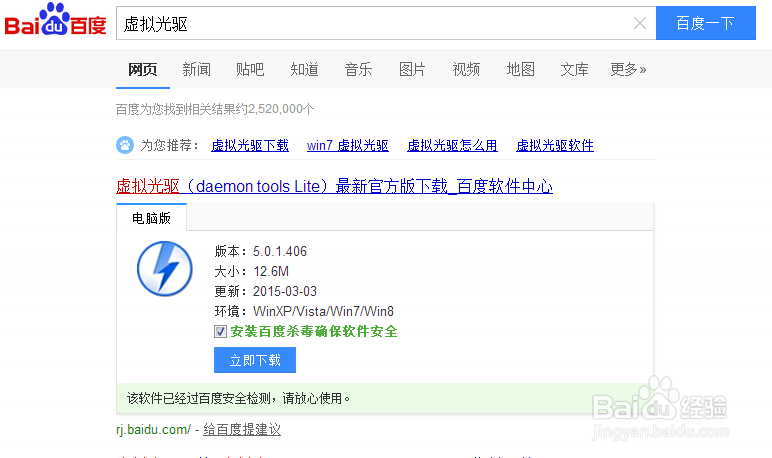Open the 音乐 tab
This screenshot has height=458, width=772.
coord(358,69)
